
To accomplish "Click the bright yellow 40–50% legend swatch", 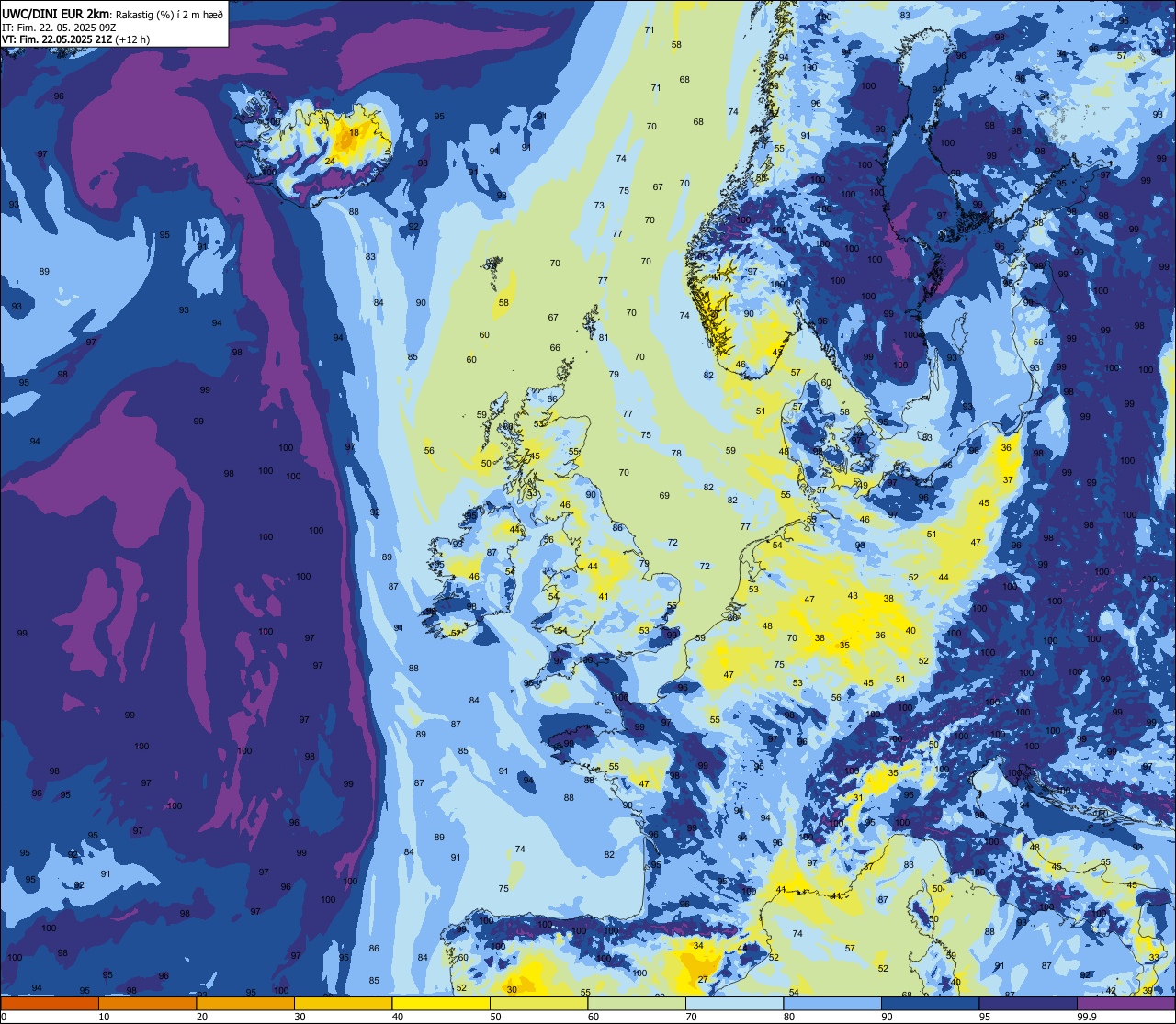I will pos(441,1004).
